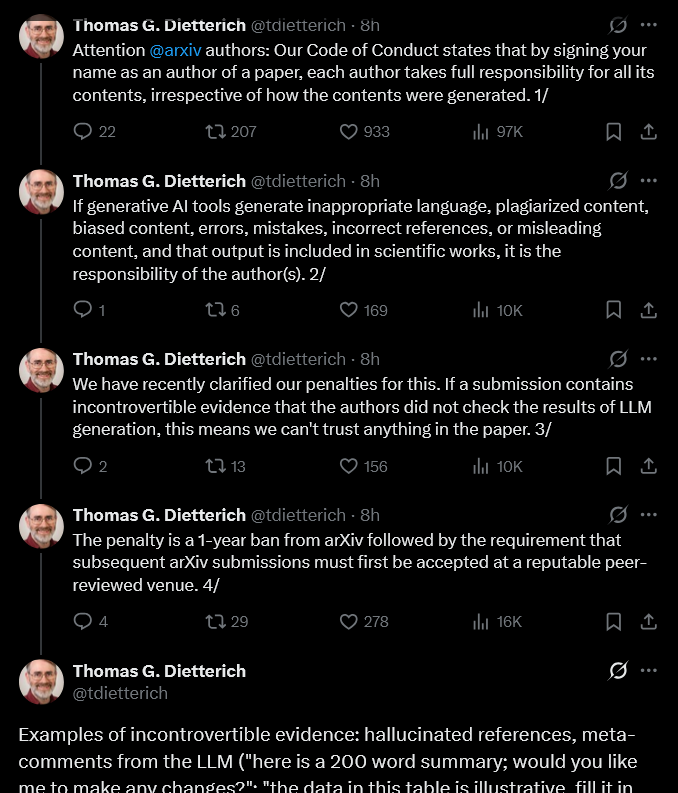Open Thomas G. Dietterich avatar on last tweet
This screenshot has height=793, width=678.
(41, 681)
